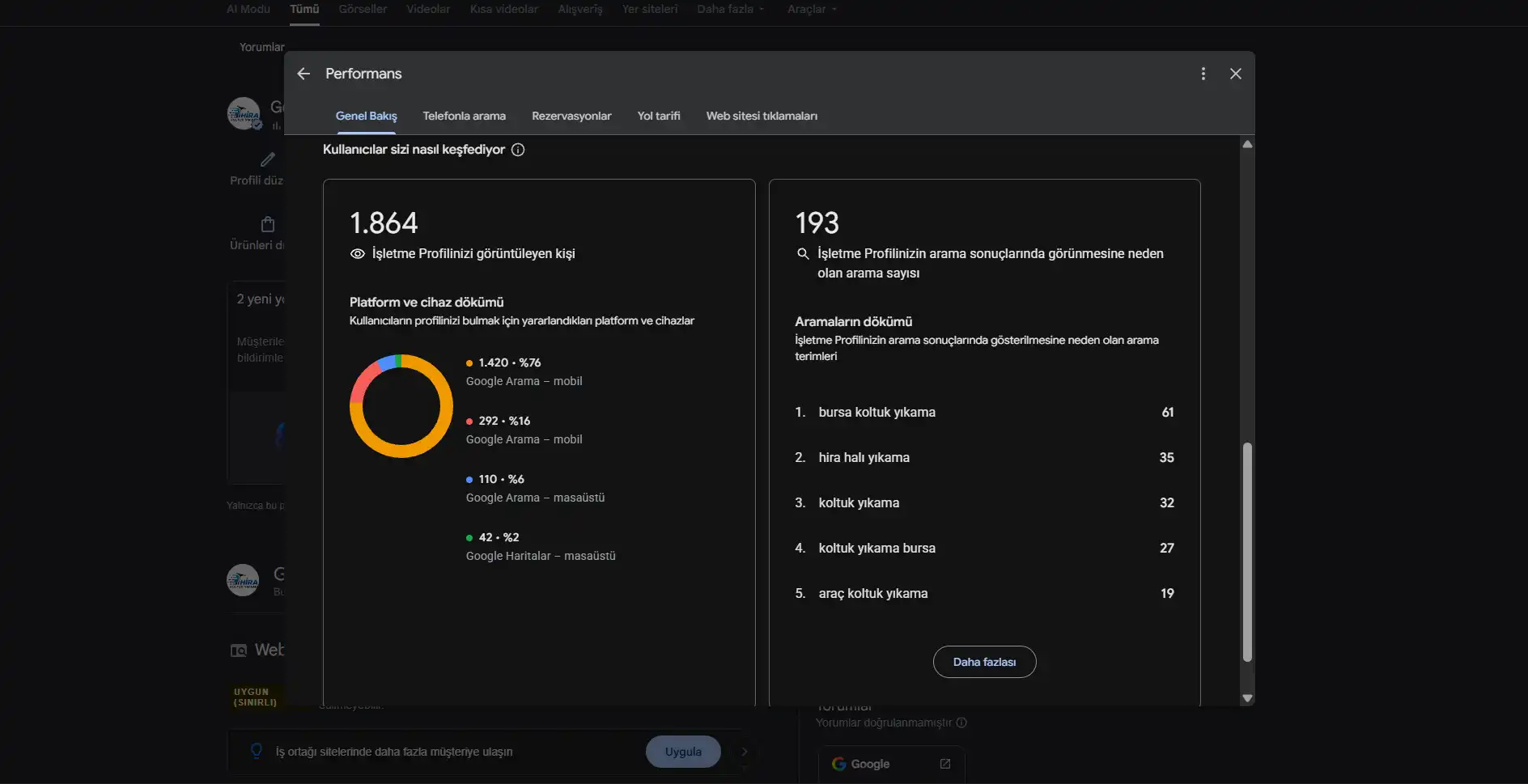
Task: Click the orange legend dot for 1.420
Action: [469, 363]
